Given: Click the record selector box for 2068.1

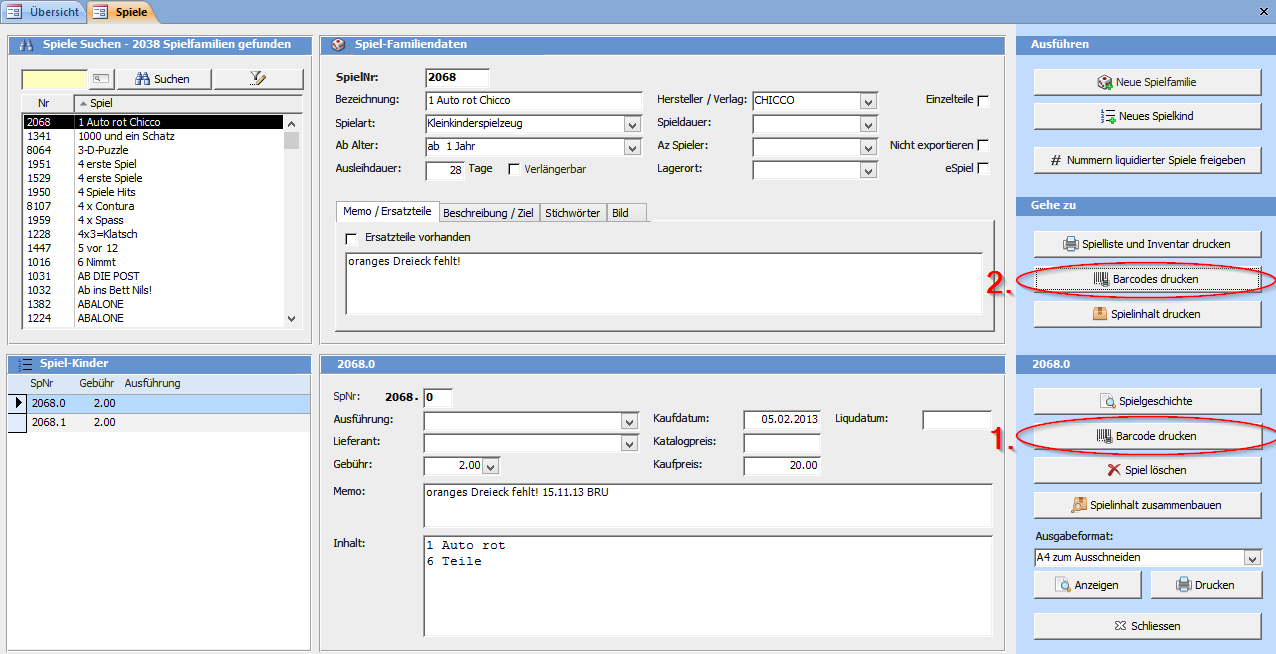Looking at the screenshot, I should coord(17,423).
